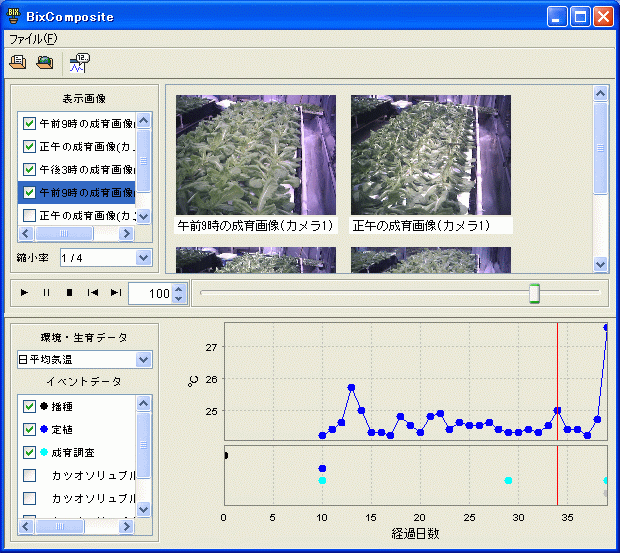The height and width of the screenshot is (553, 620).
Task: Click the 午前9時の成育画像(カメラ1) thumbnail
Action: [255, 155]
